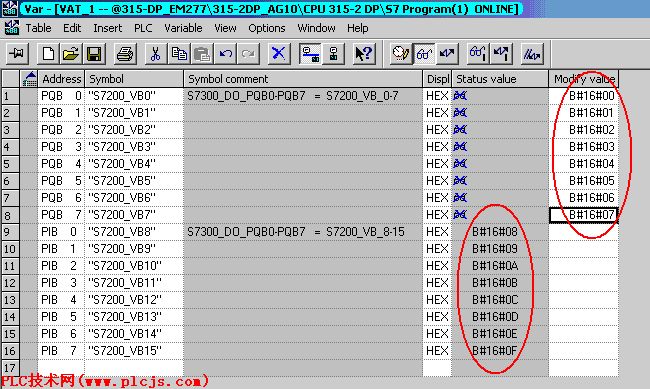Click the New variable table icon
This screenshot has height=389, width=650.
pyautogui.click(x=48, y=53)
